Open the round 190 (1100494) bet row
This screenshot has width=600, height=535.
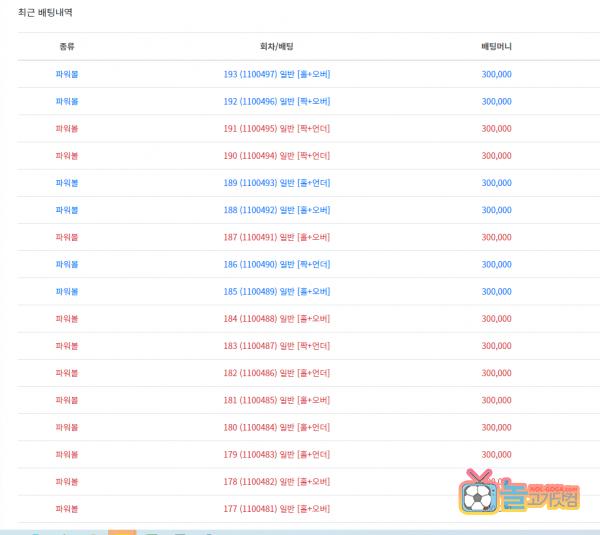pyautogui.click(x=277, y=156)
